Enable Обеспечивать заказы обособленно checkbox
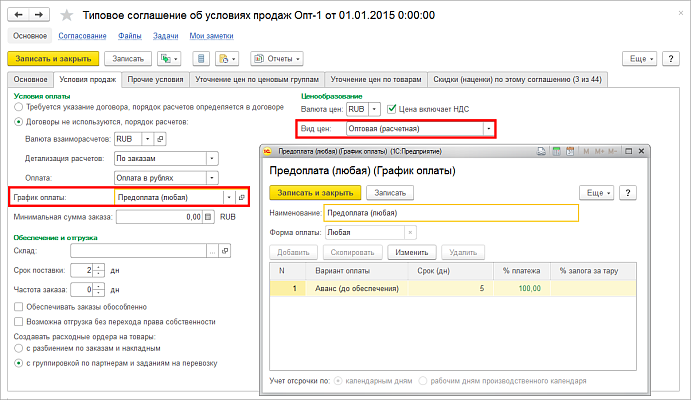This screenshot has width=691, height=400. pos(19,307)
